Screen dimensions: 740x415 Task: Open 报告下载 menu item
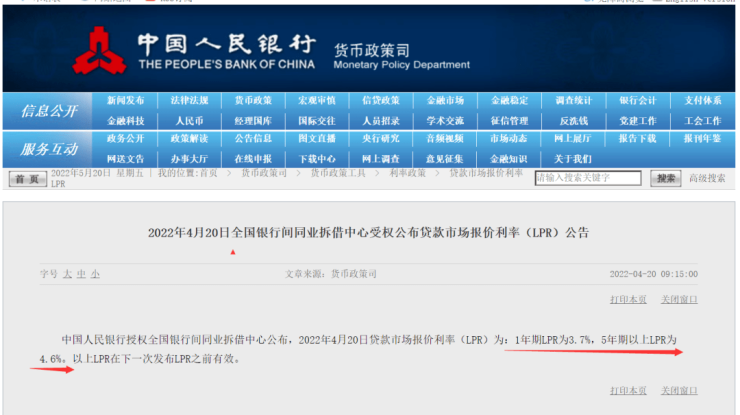pyautogui.click(x=638, y=138)
